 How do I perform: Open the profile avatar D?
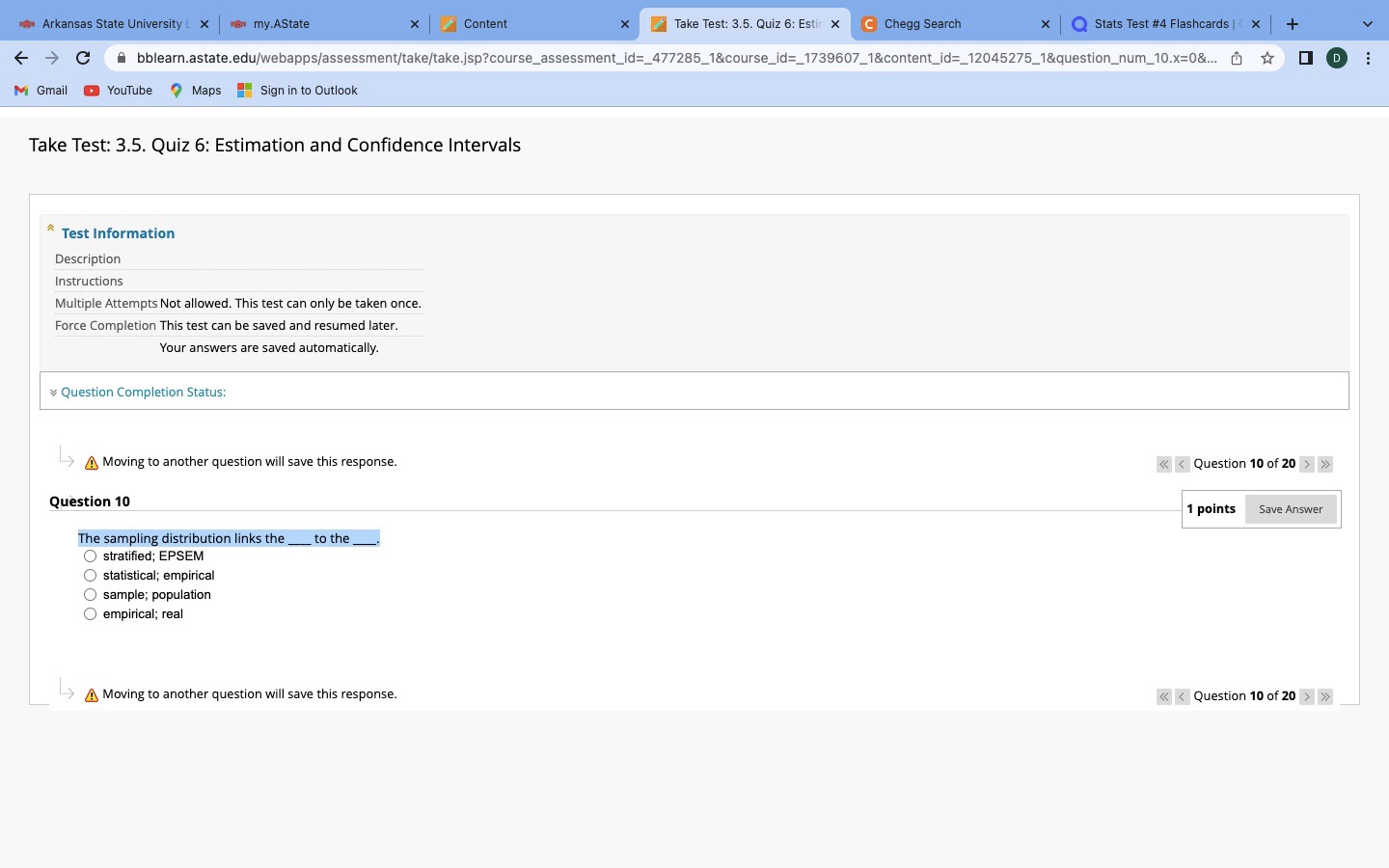(1337, 58)
